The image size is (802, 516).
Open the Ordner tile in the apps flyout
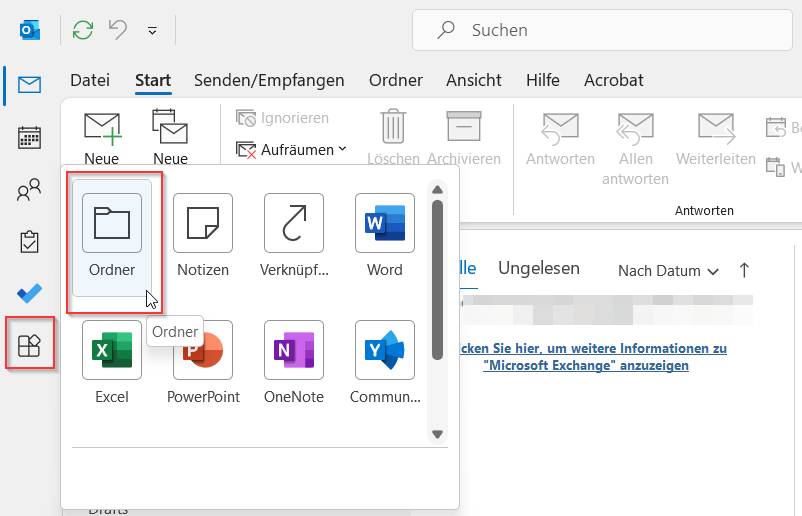(112, 237)
